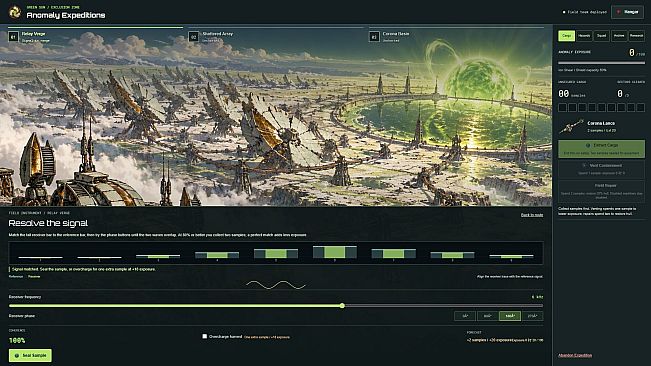Open the Shattered Array stage tab
Viewport: 651px width, 366px height.
(276, 36)
